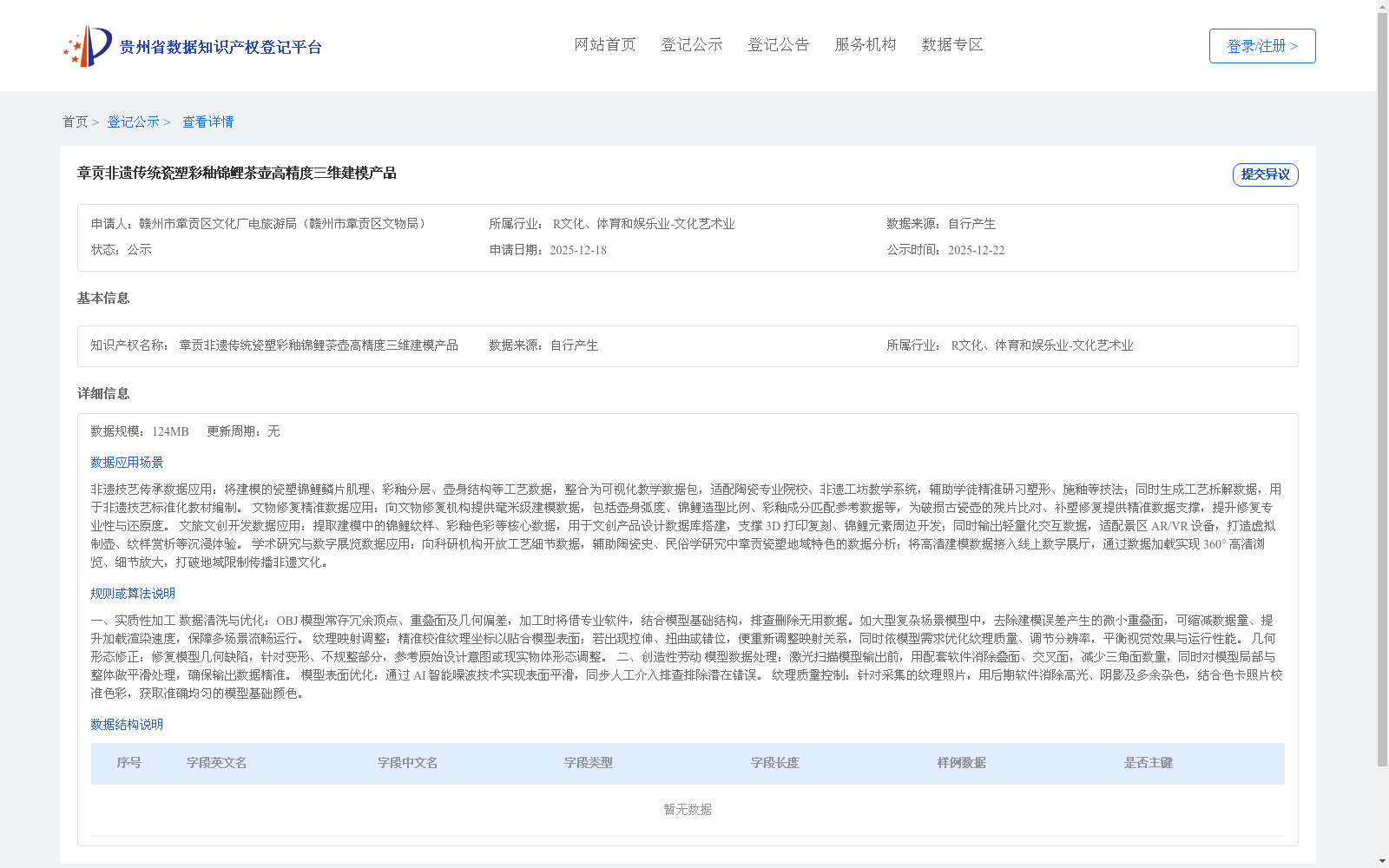This screenshot has height=868, width=1389.
Task: Click 首页 breadcrumb link
Action: [75, 122]
